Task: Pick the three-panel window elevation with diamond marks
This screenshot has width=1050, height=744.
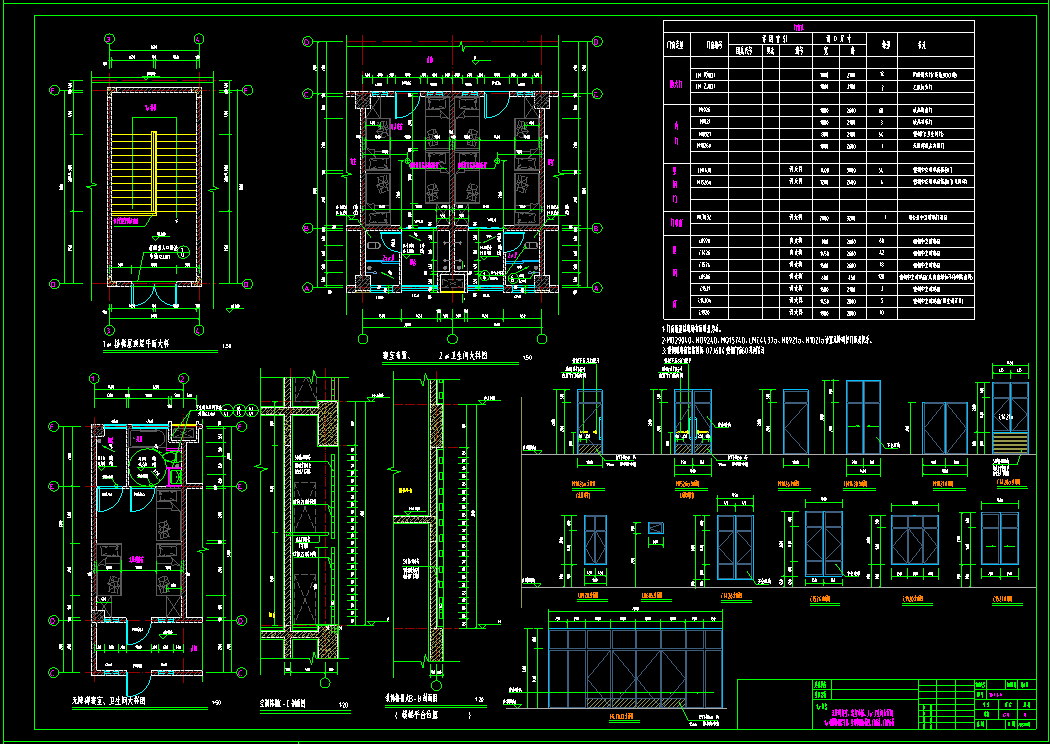Action: point(915,540)
